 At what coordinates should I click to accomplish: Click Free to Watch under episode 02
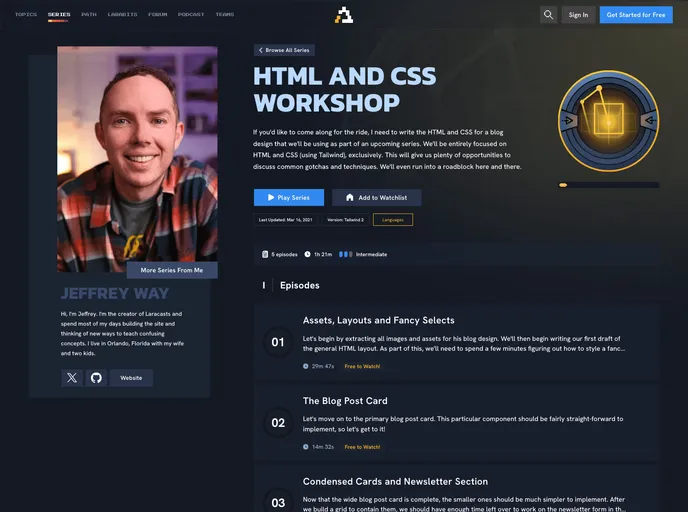(362, 447)
